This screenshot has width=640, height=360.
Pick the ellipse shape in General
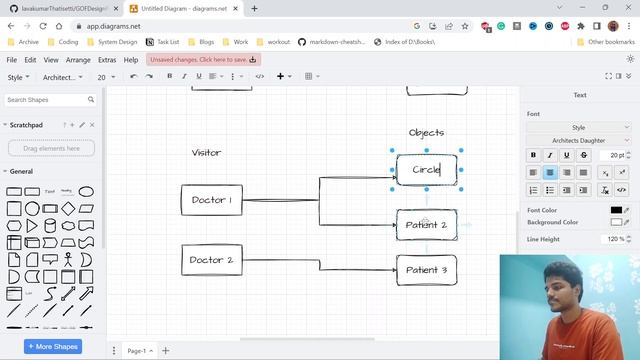(x=86, y=191)
